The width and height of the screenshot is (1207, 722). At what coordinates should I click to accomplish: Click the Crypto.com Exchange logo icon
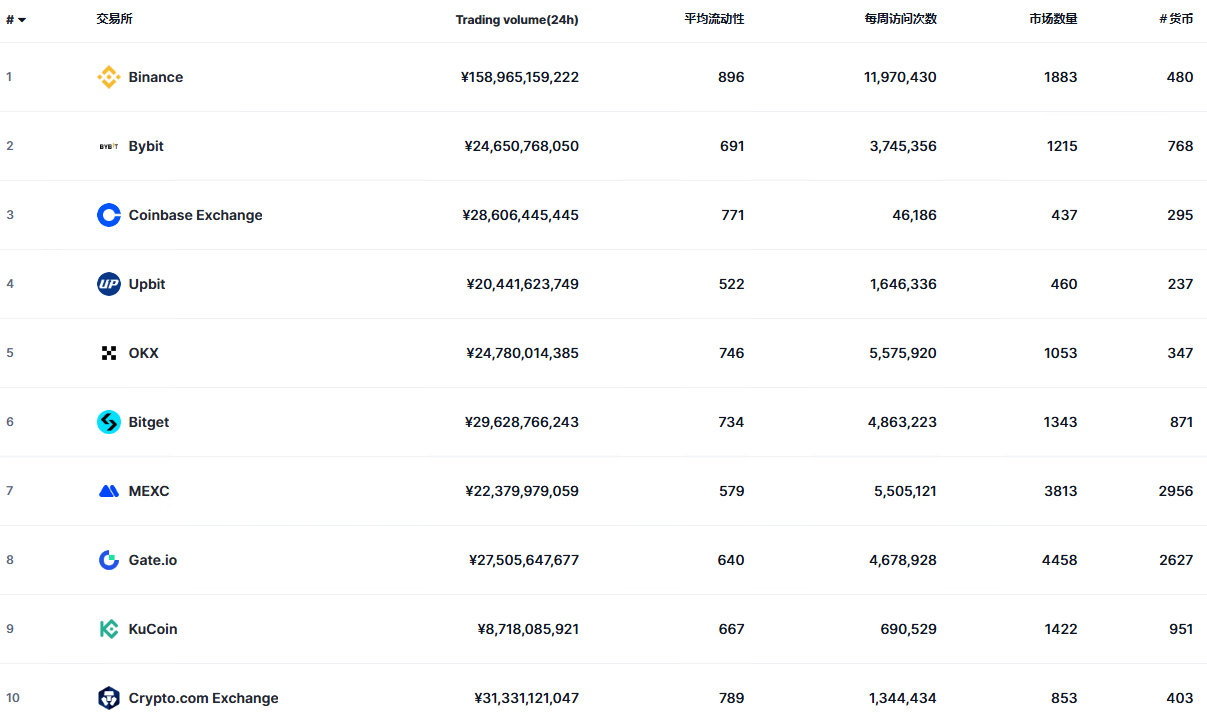click(x=108, y=698)
